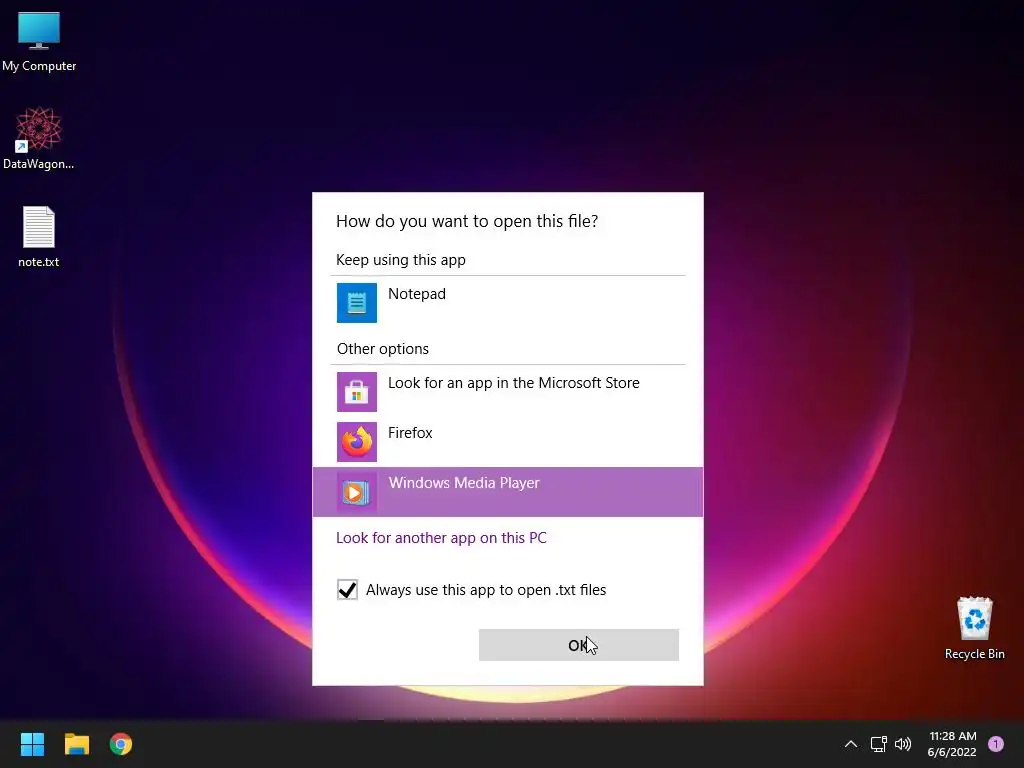
Task: Click the Microsoft Store bag icon
Action: [357, 392]
